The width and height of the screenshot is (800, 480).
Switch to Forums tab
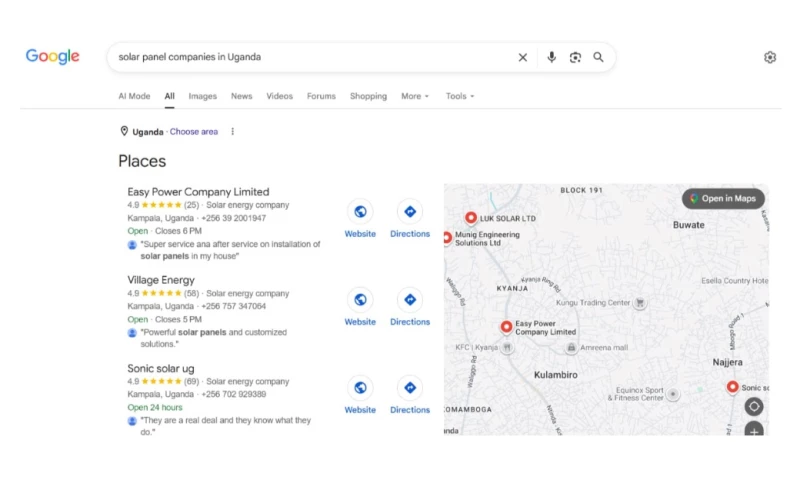321,96
